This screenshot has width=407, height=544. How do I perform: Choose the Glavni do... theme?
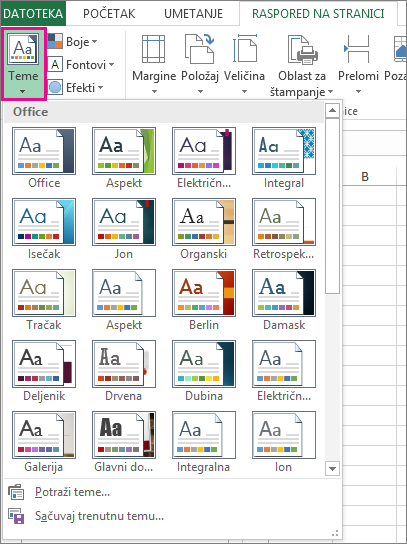(x=124, y=442)
